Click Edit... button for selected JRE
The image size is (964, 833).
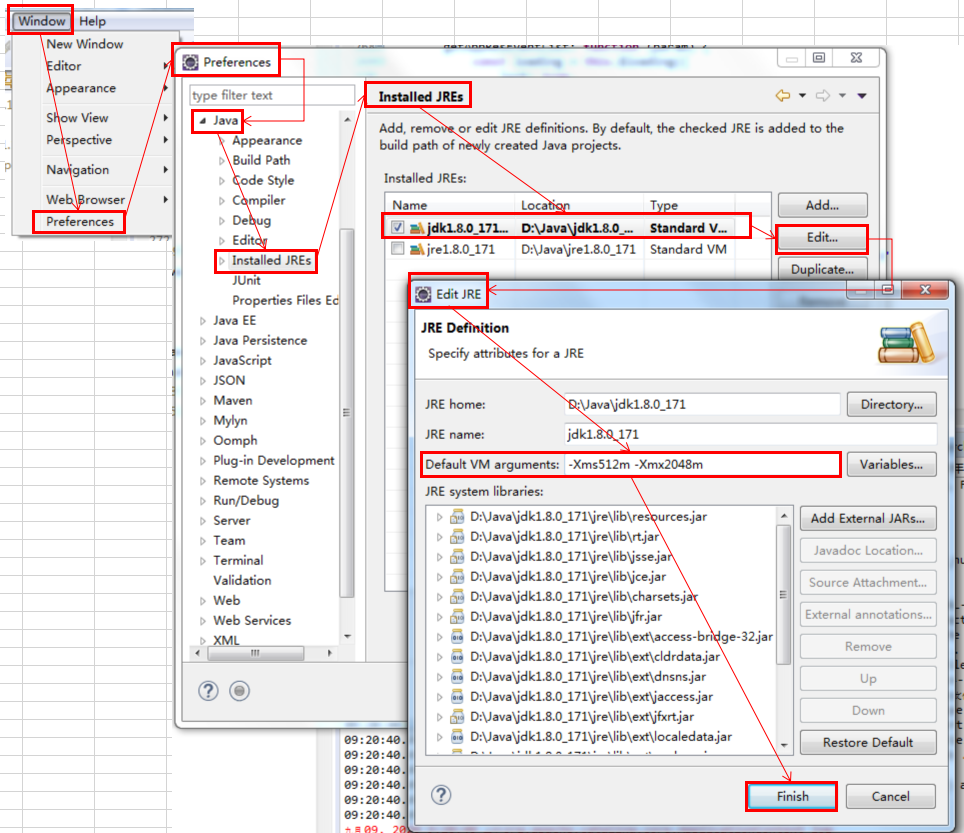point(823,238)
